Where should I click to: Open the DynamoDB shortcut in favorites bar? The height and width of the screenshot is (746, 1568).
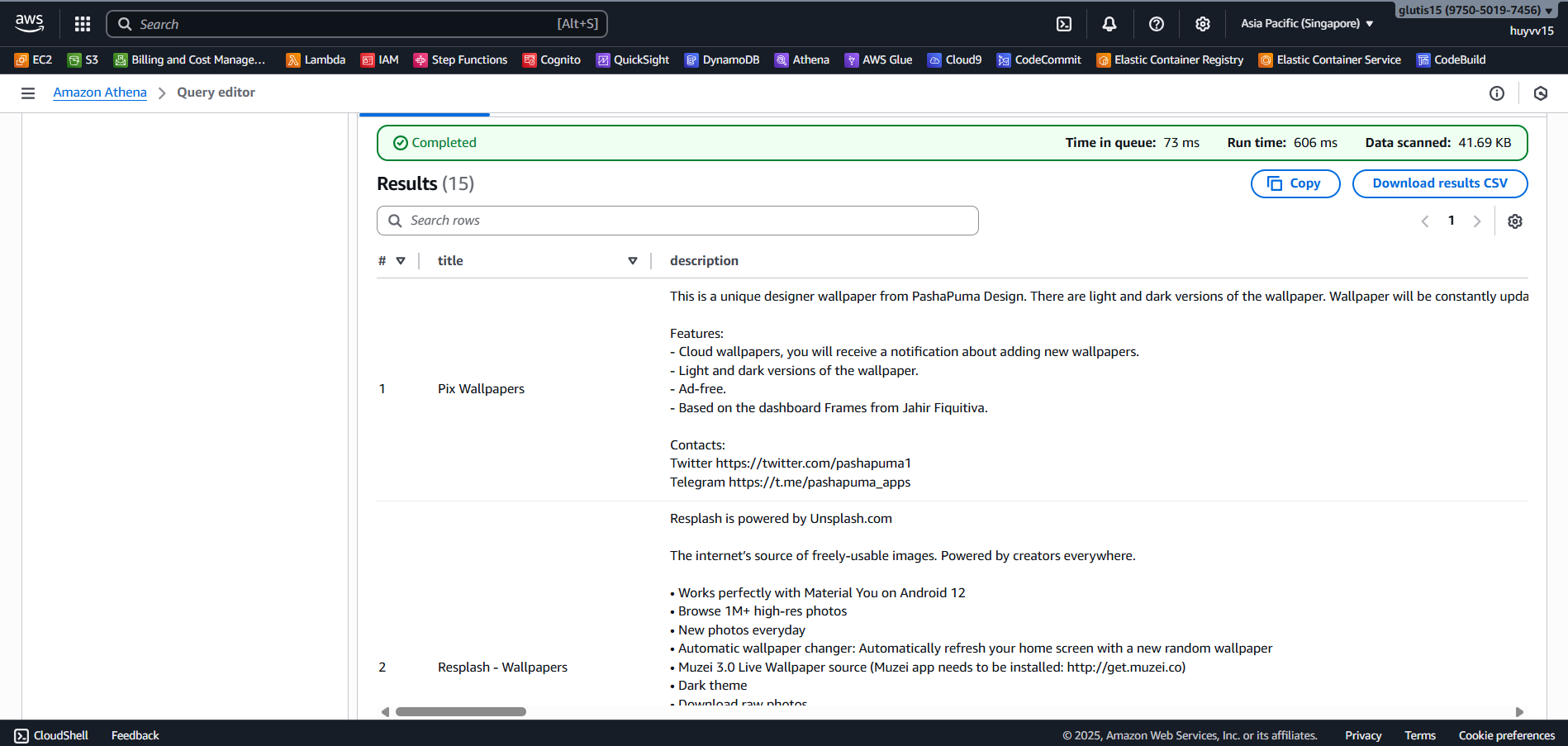pos(722,60)
